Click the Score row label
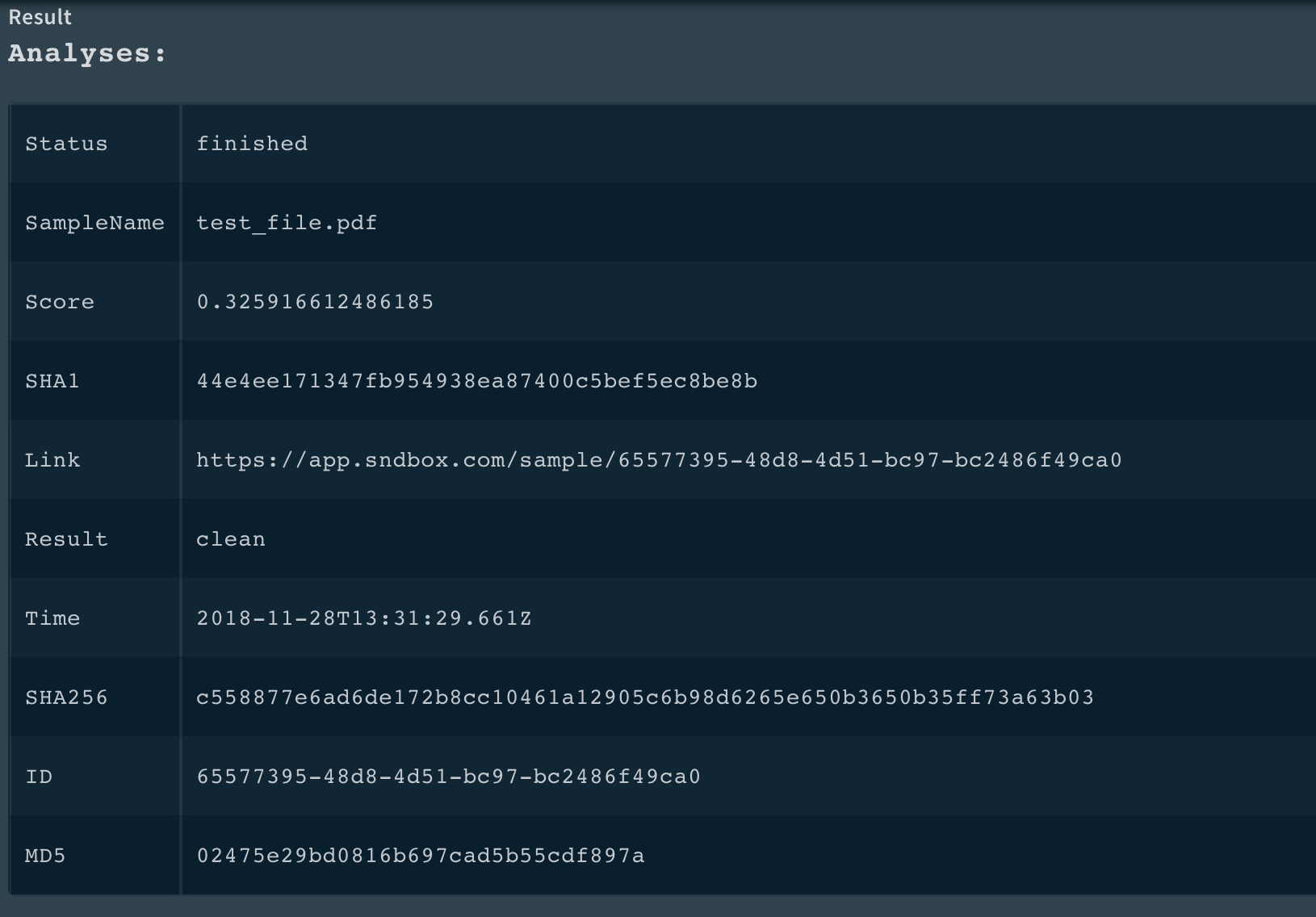The height and width of the screenshot is (917, 1316). click(60, 302)
